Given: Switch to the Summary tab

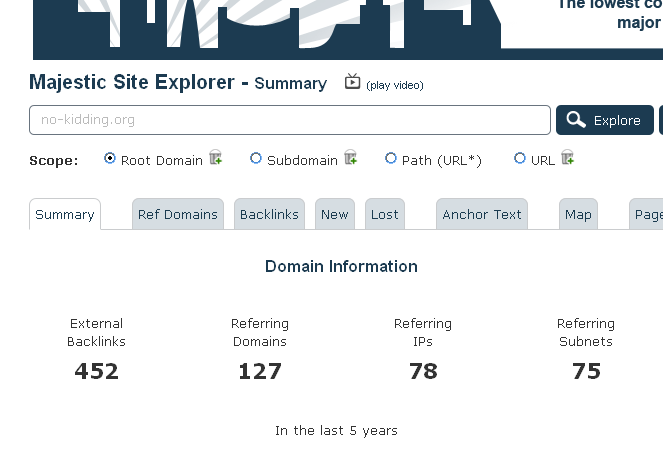Looking at the screenshot, I should click(65, 214).
